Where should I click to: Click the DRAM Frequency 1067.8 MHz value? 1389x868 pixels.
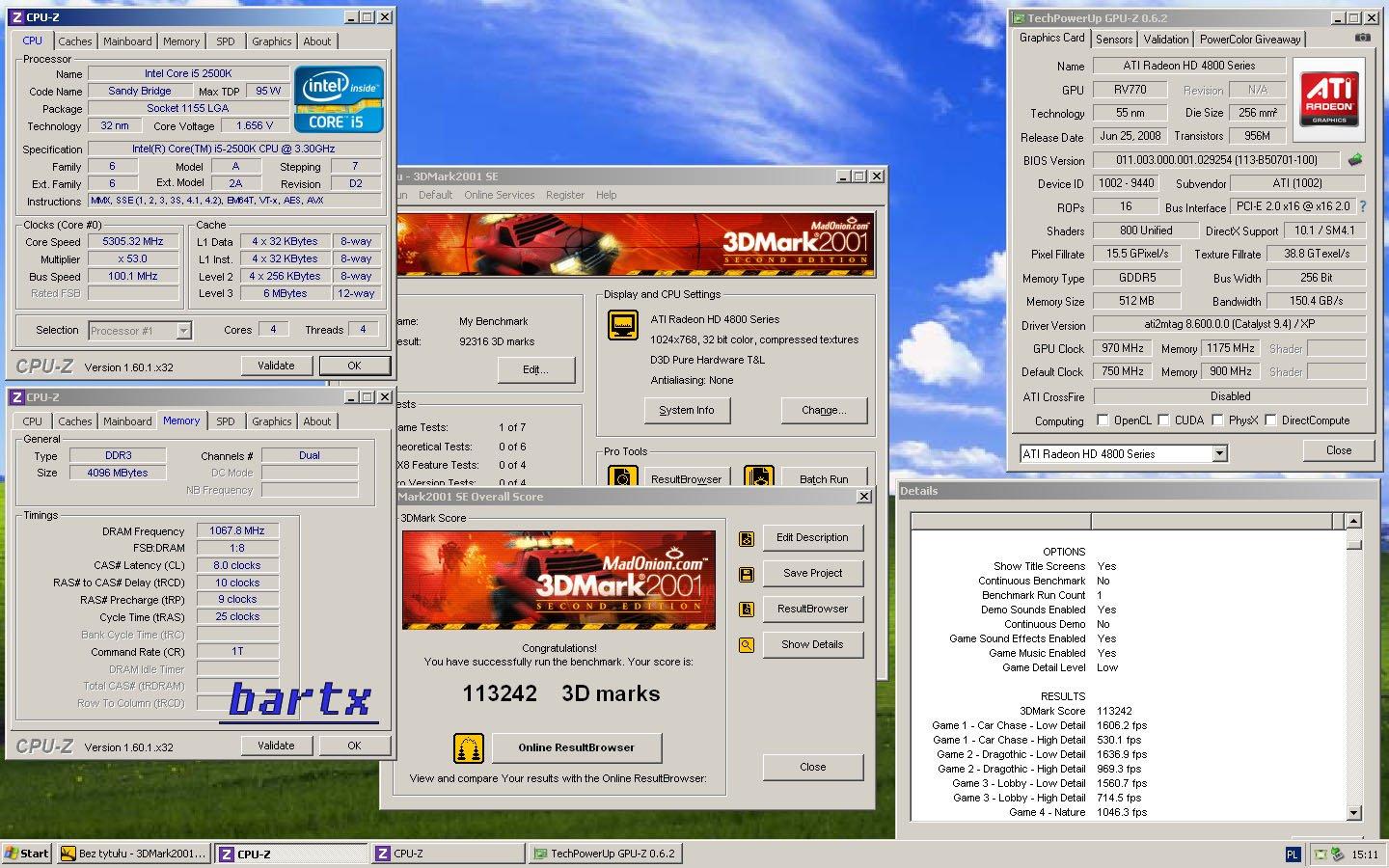(237, 530)
